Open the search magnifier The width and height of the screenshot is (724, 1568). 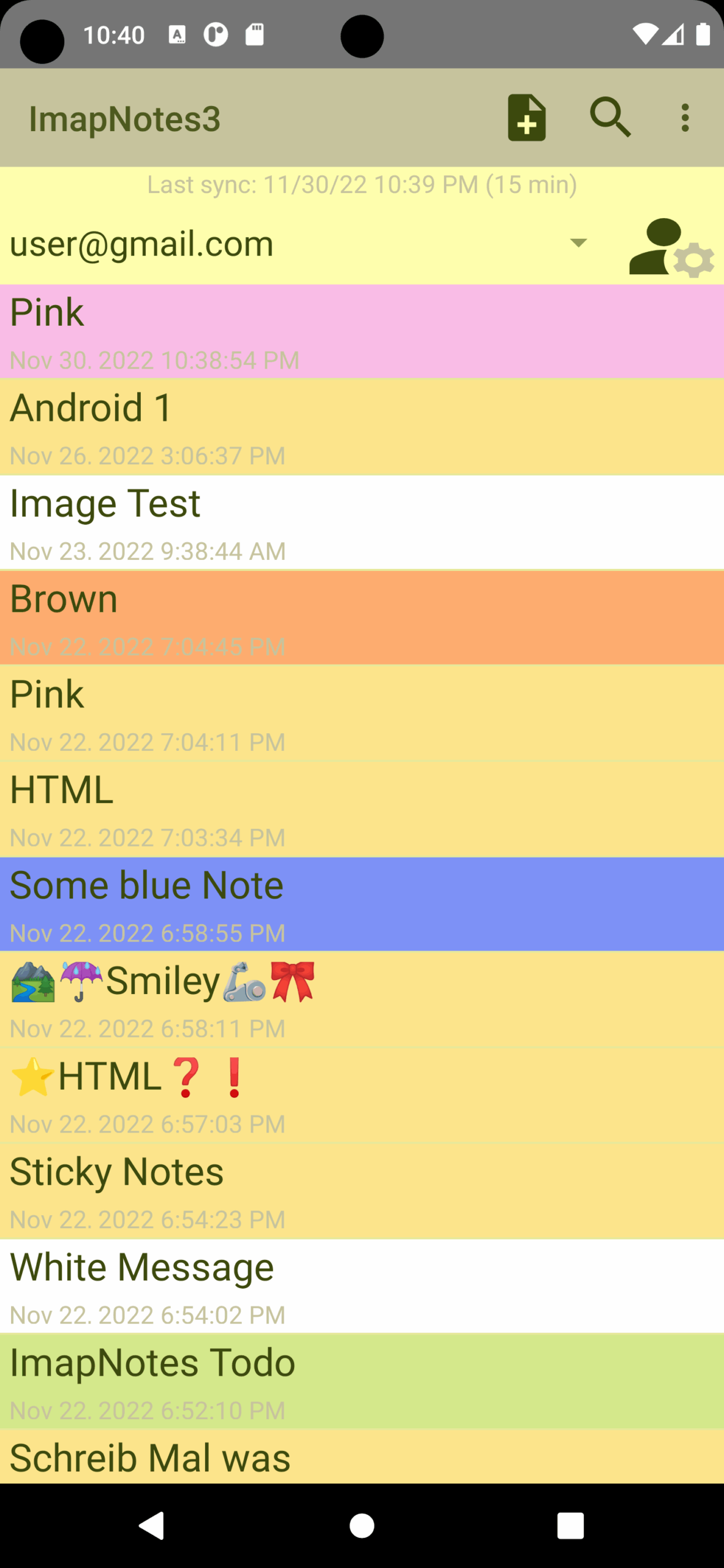610,117
